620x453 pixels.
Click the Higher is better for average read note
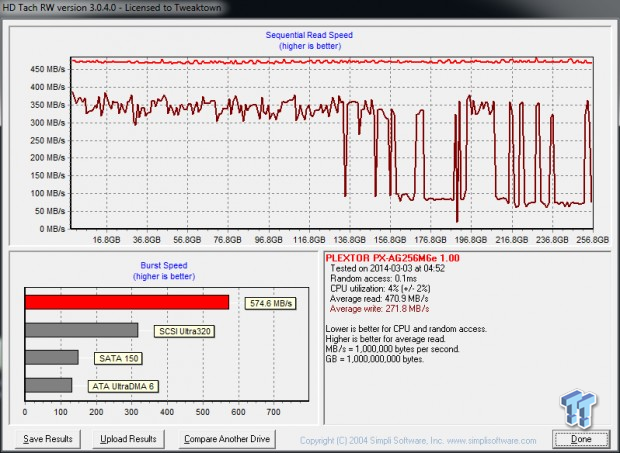click(x=386, y=339)
